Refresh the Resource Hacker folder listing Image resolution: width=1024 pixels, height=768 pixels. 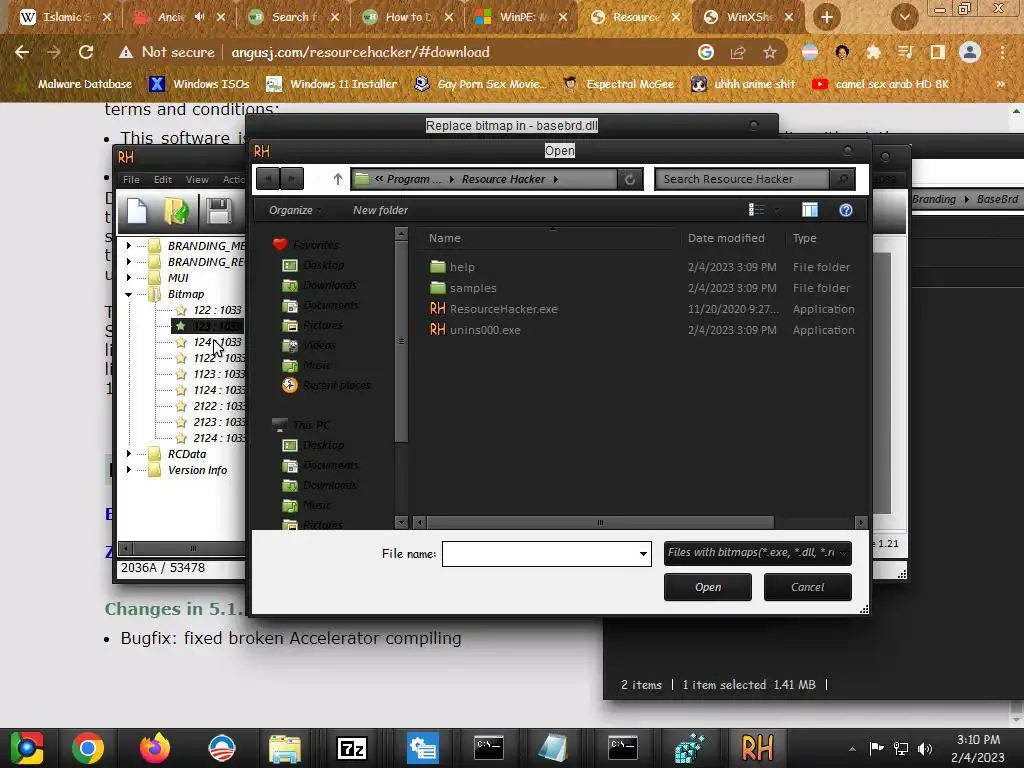pos(630,179)
